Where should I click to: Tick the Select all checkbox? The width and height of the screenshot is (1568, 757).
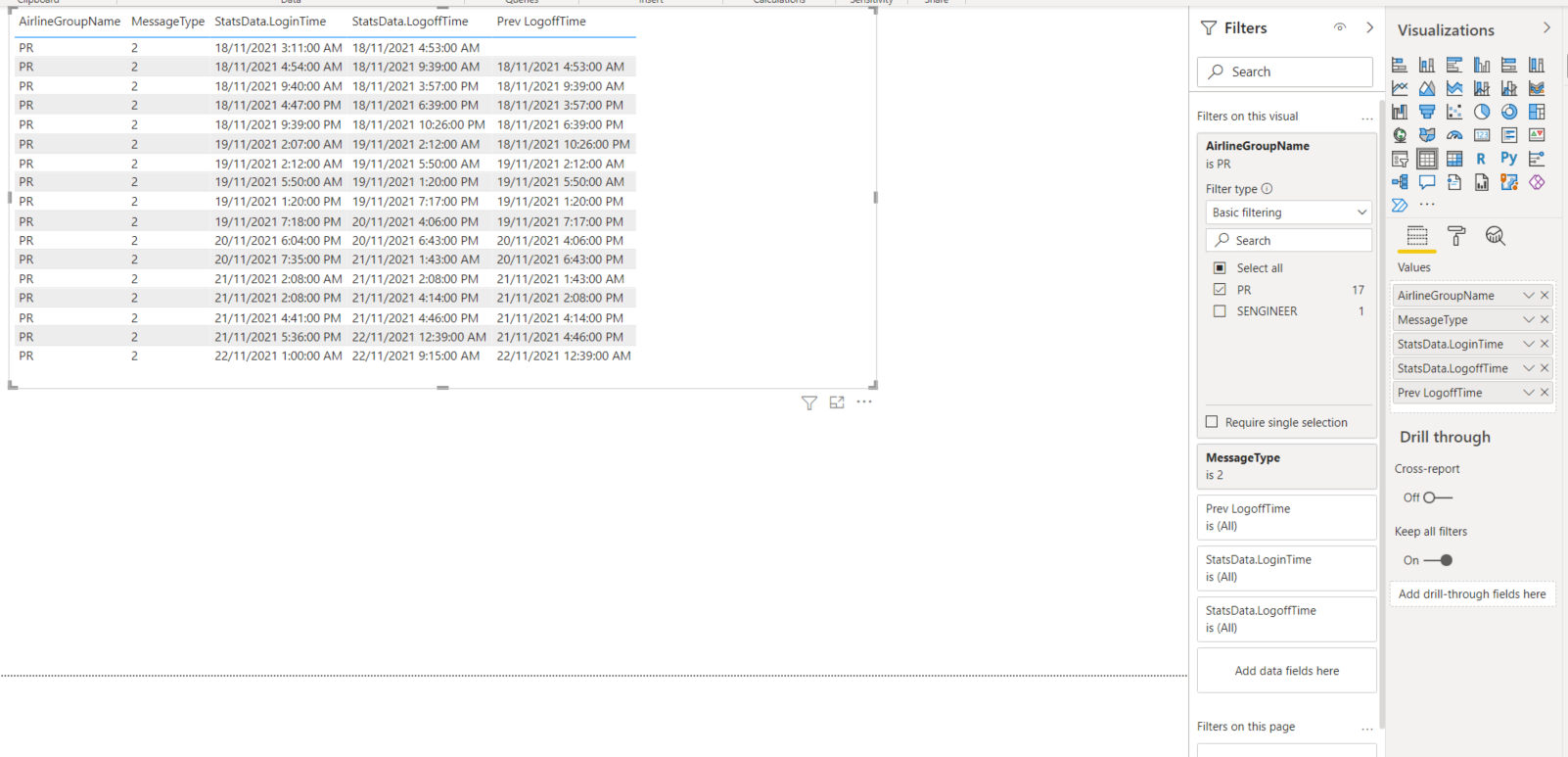[1220, 268]
